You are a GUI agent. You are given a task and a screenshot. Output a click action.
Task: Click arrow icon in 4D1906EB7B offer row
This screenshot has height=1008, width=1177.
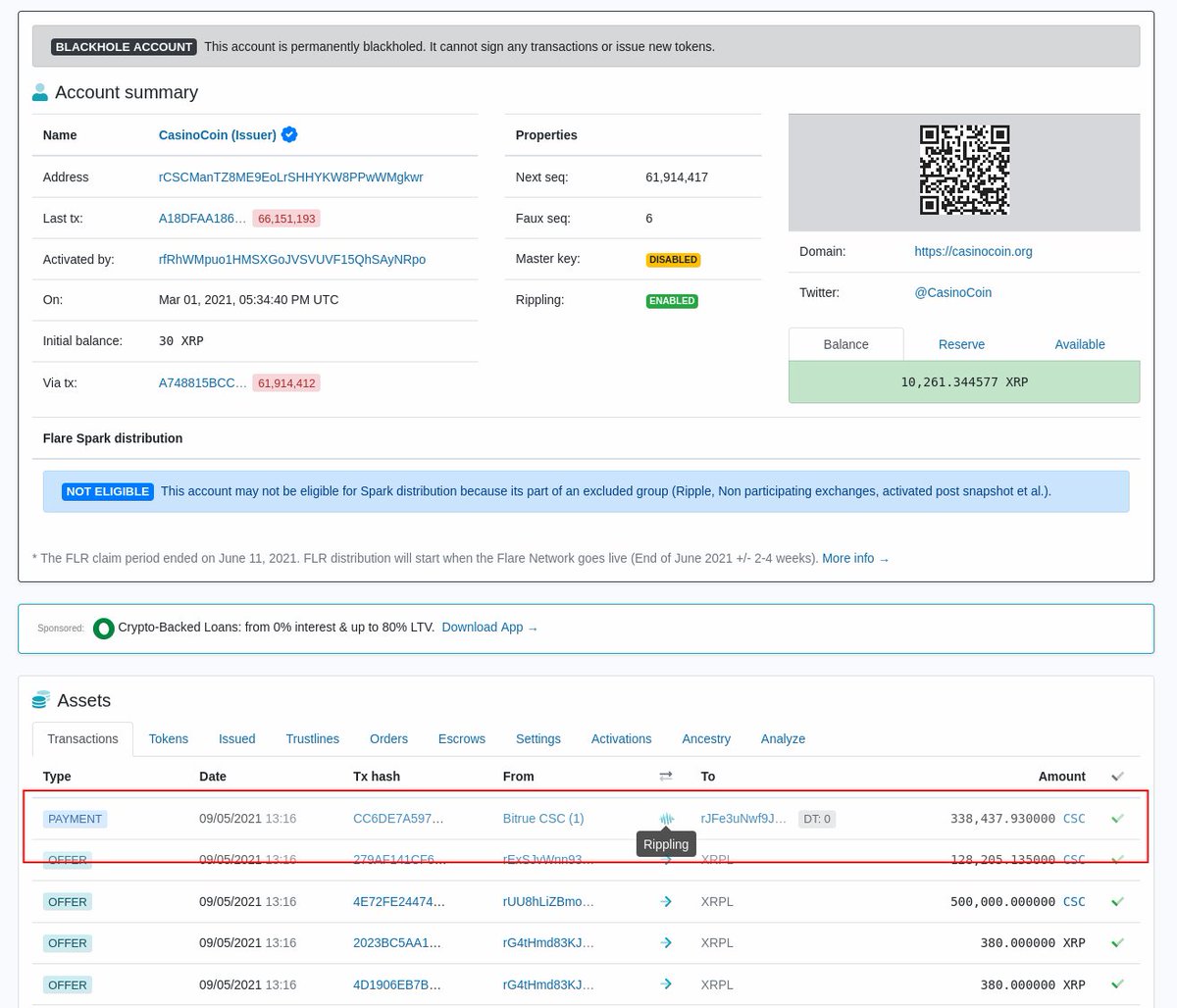[666, 984]
